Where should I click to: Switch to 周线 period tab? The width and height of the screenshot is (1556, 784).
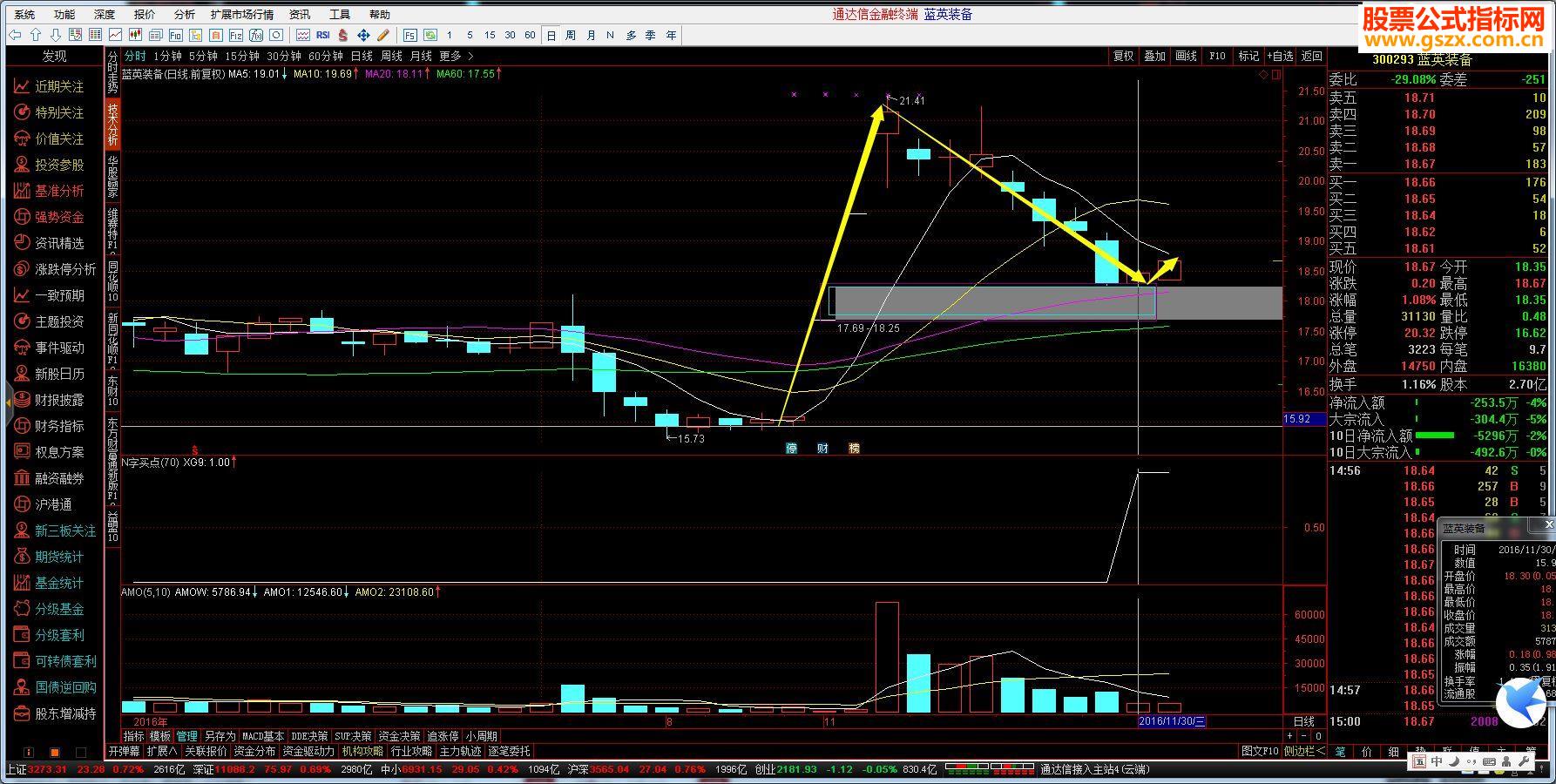tap(391, 56)
